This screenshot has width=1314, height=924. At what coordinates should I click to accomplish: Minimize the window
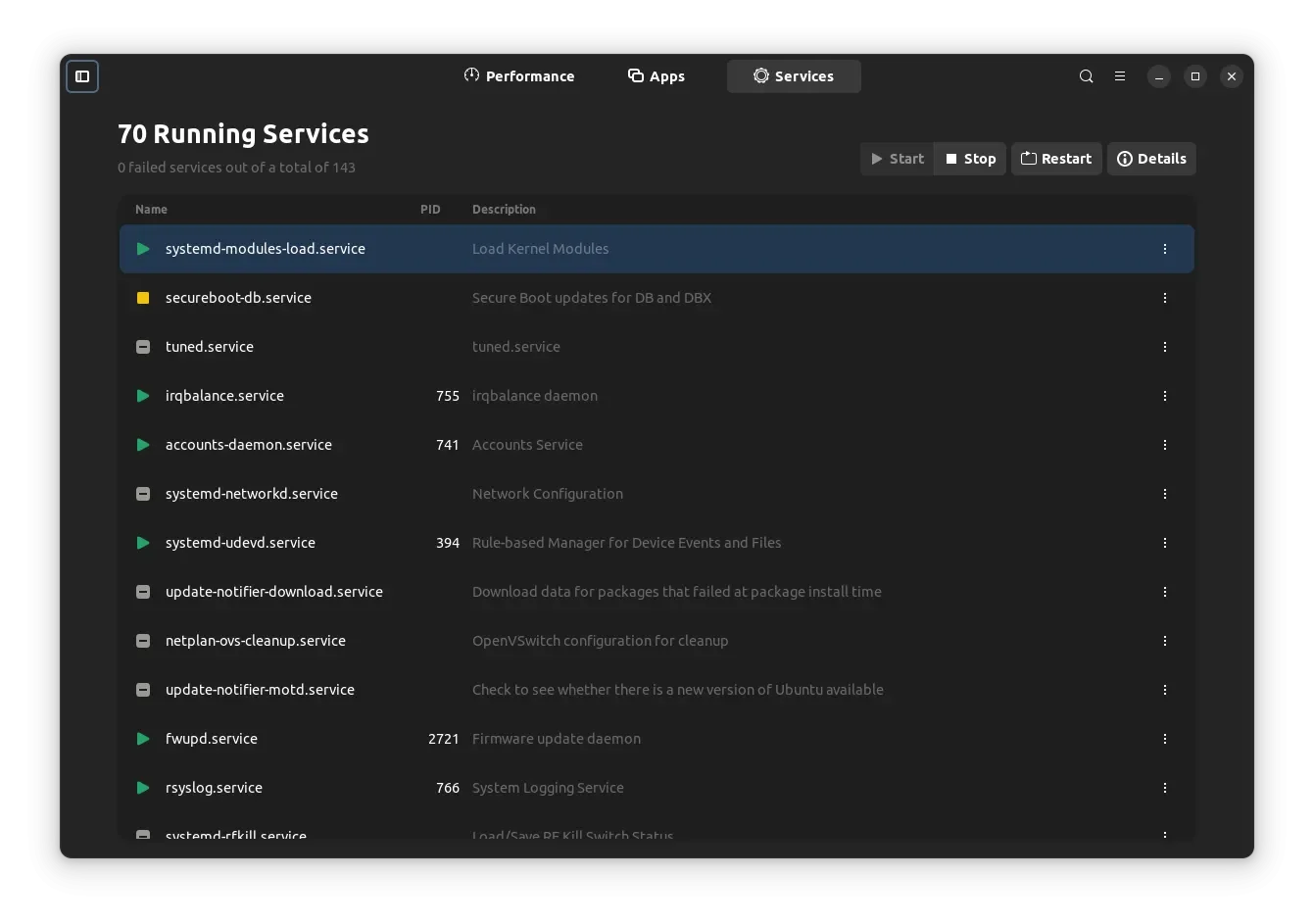click(x=1159, y=76)
